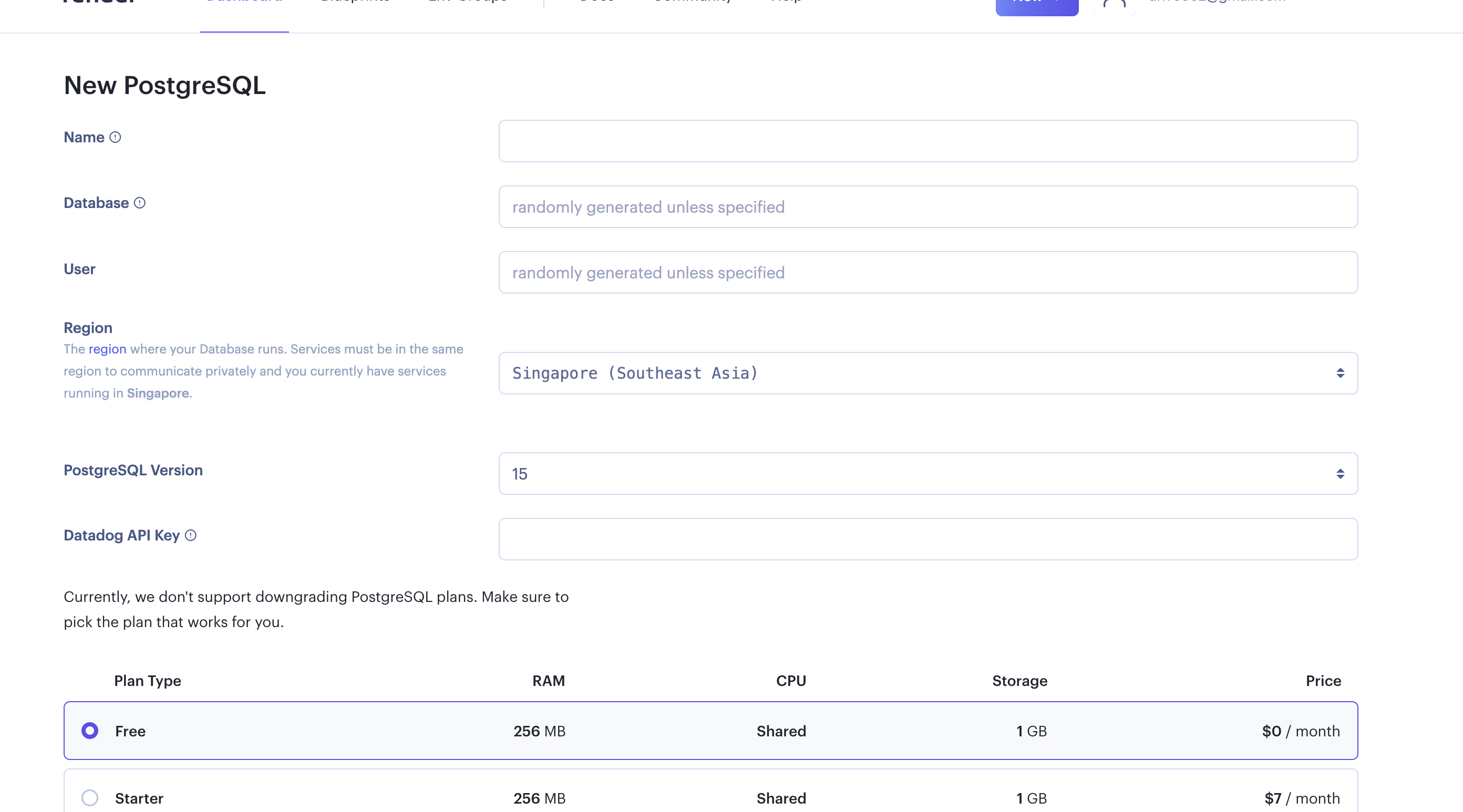Image resolution: width=1463 pixels, height=812 pixels.
Task: Select the Starter plan radio button
Action: click(x=90, y=798)
